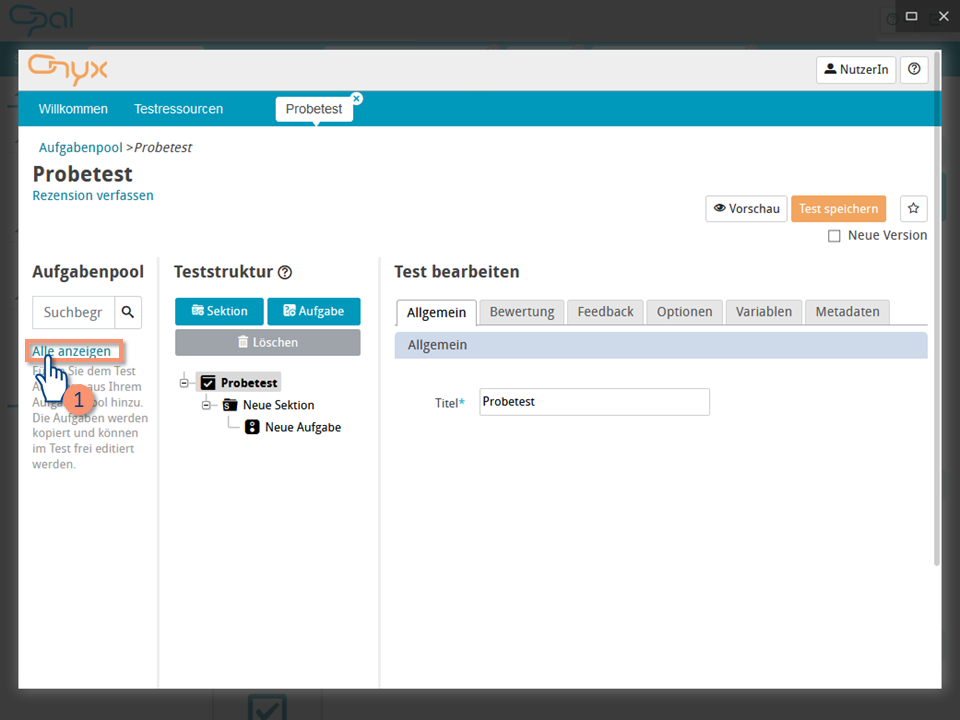Image resolution: width=960 pixels, height=720 pixels.
Task: Switch to the Bewertung tab
Action: 521,312
